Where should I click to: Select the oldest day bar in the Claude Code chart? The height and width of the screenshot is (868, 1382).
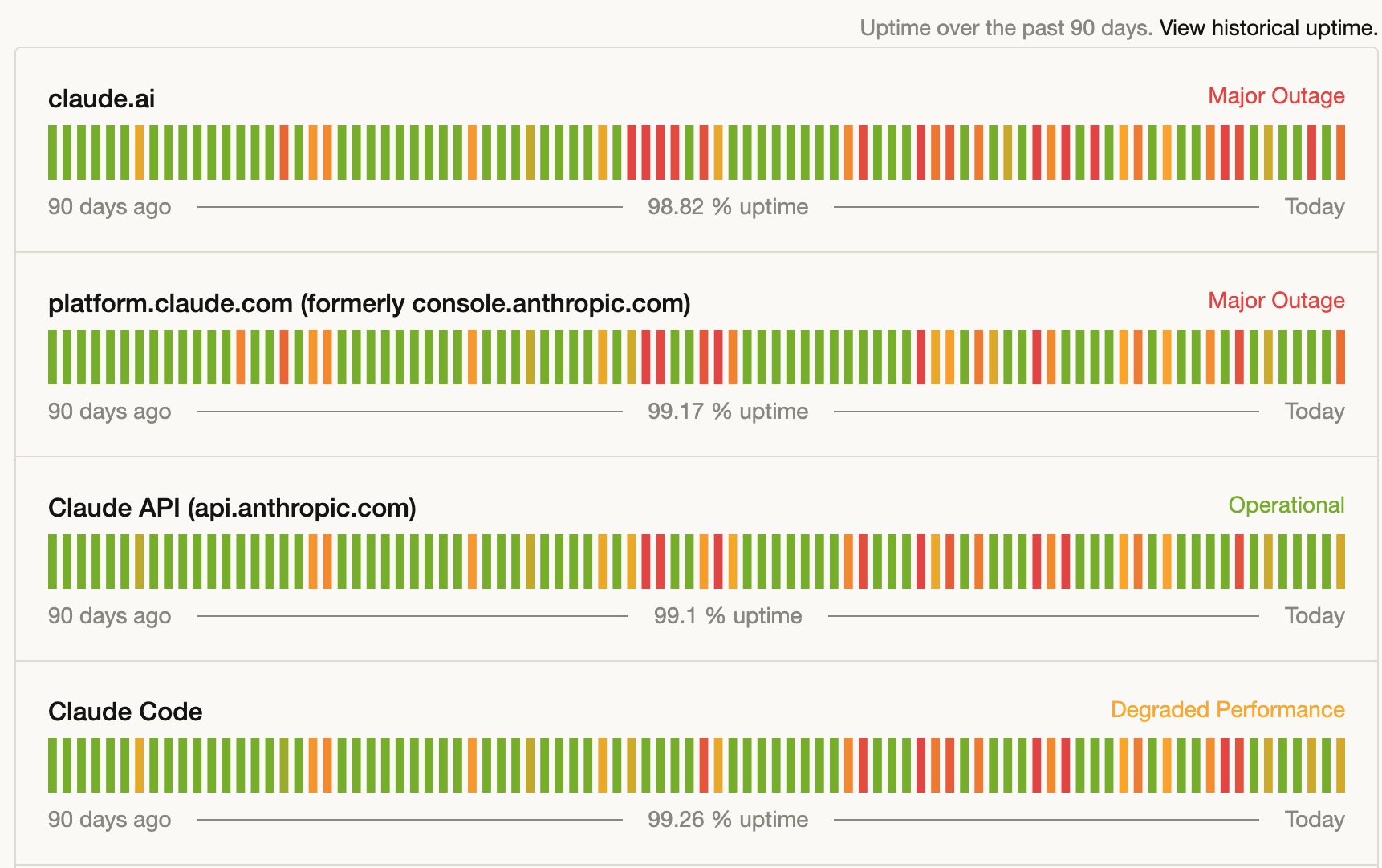pyautogui.click(x=52, y=765)
